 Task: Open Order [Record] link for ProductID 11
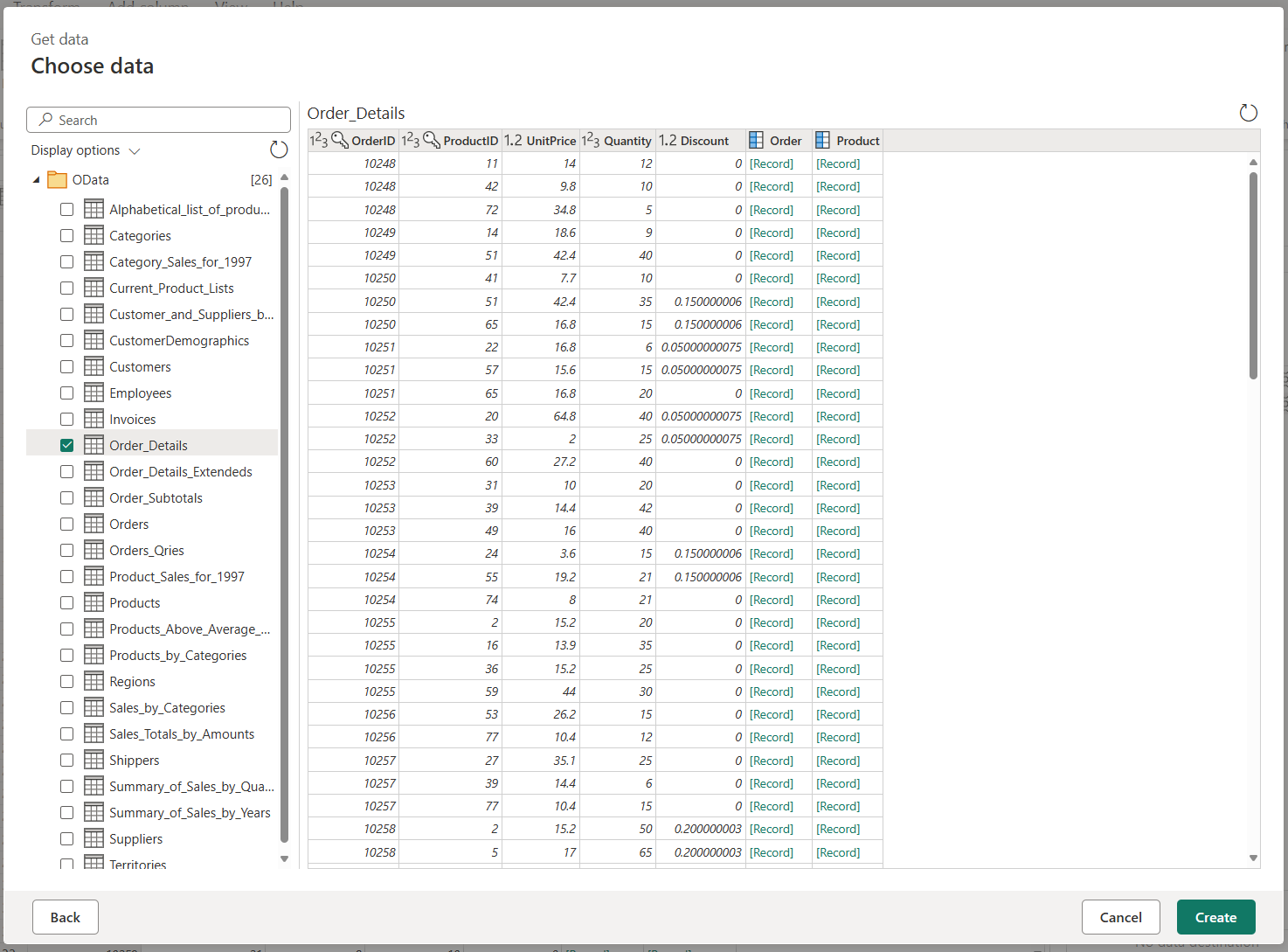click(772, 163)
